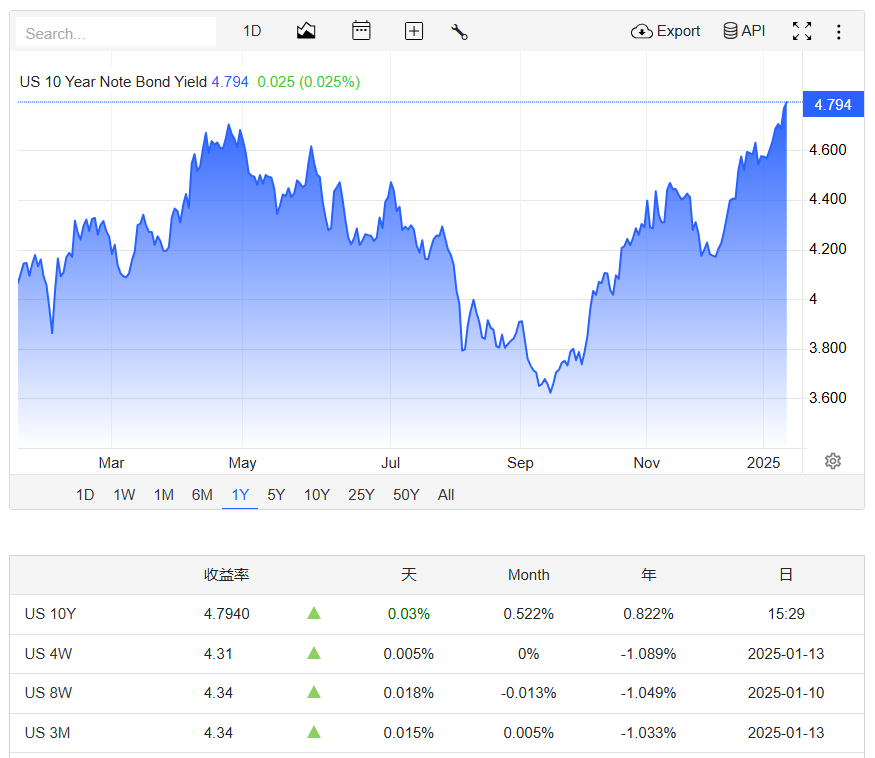Toggle fullscreen chart view
Image resolution: width=875 pixels, height=758 pixels.
pyautogui.click(x=802, y=31)
